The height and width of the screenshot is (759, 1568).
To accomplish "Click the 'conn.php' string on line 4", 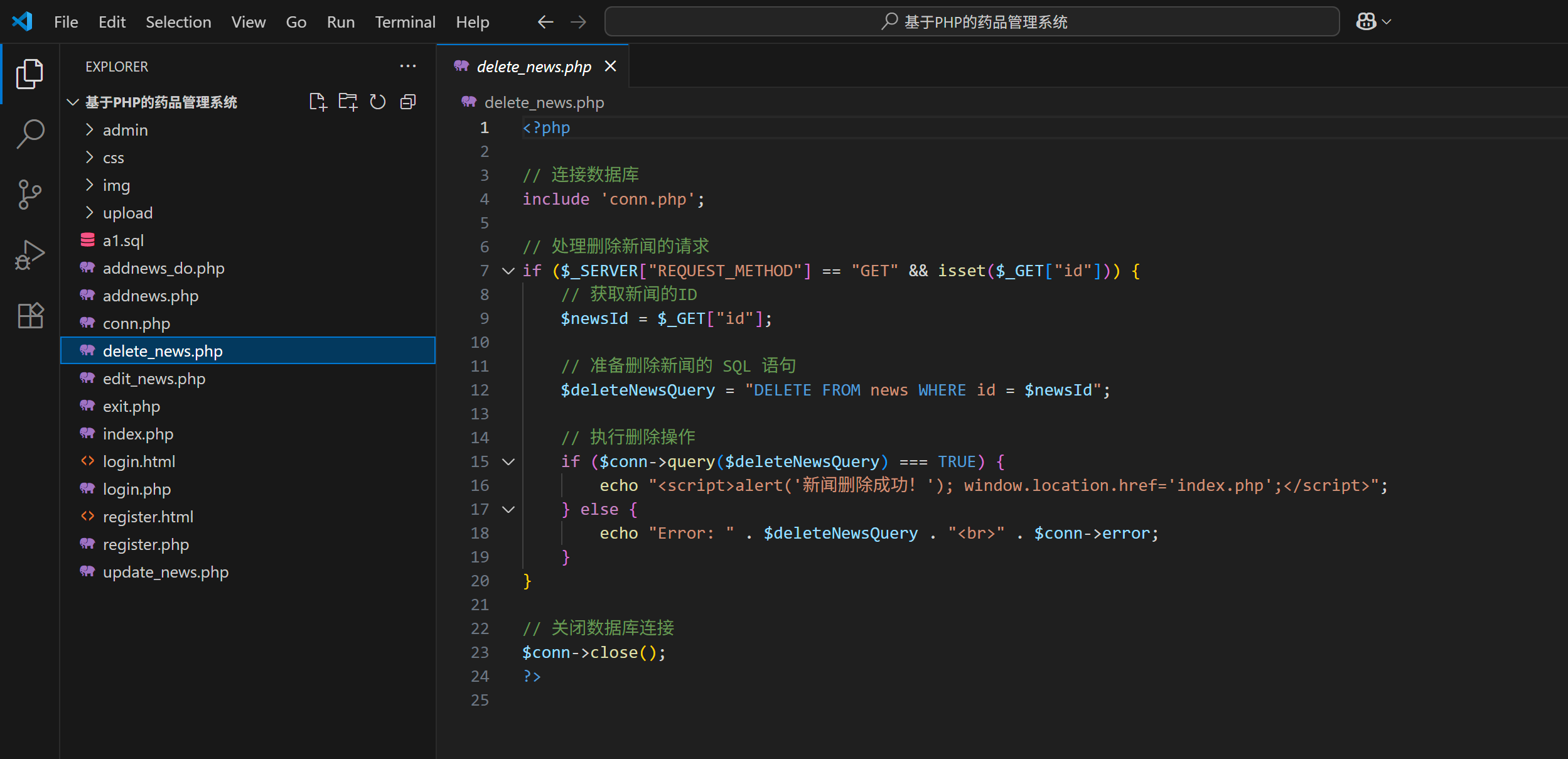I will pos(648,199).
